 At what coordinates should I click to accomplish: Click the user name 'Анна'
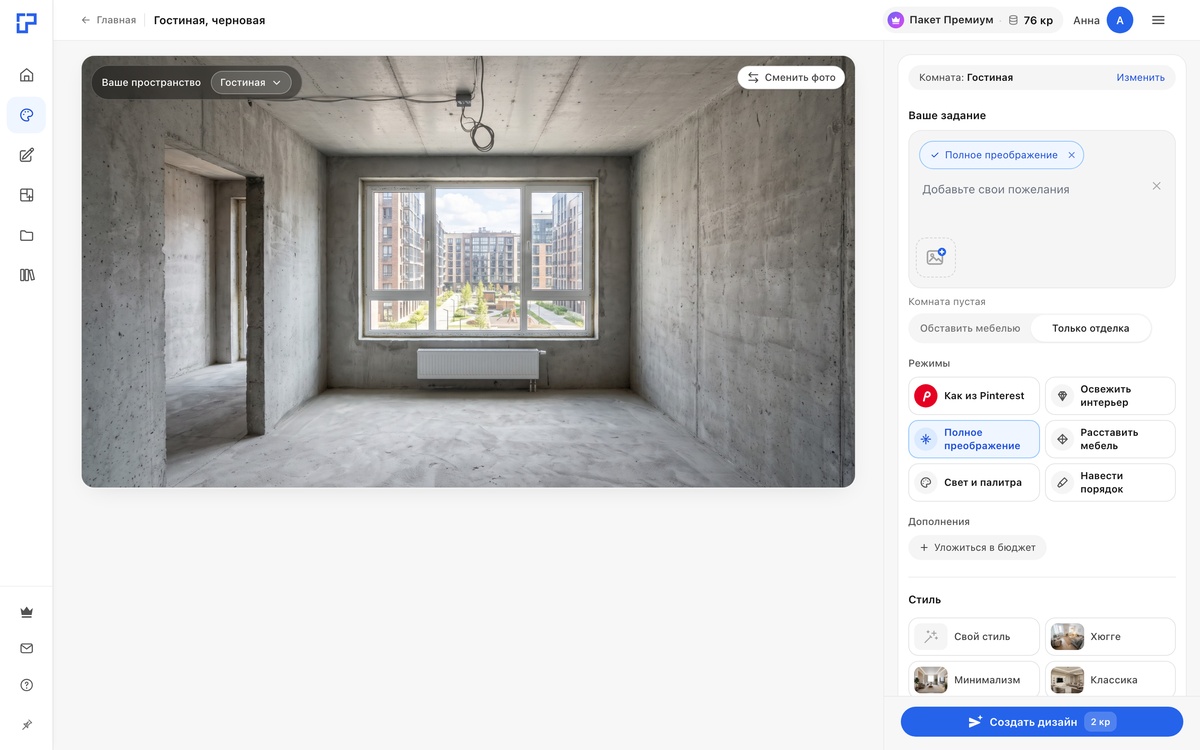tap(1086, 20)
